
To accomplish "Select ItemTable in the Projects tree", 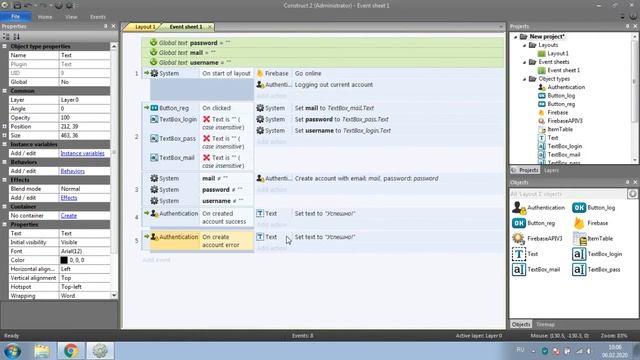I will click(560, 129).
